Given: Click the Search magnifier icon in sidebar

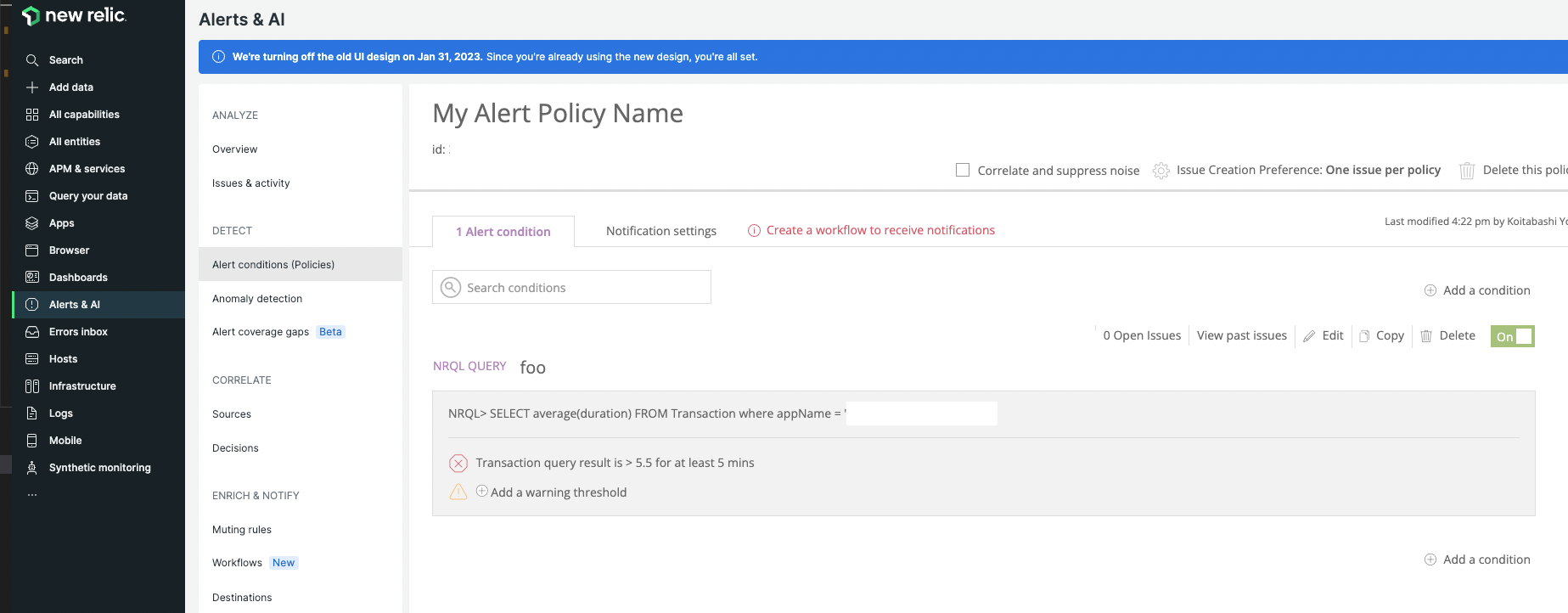Looking at the screenshot, I should click(x=32, y=60).
